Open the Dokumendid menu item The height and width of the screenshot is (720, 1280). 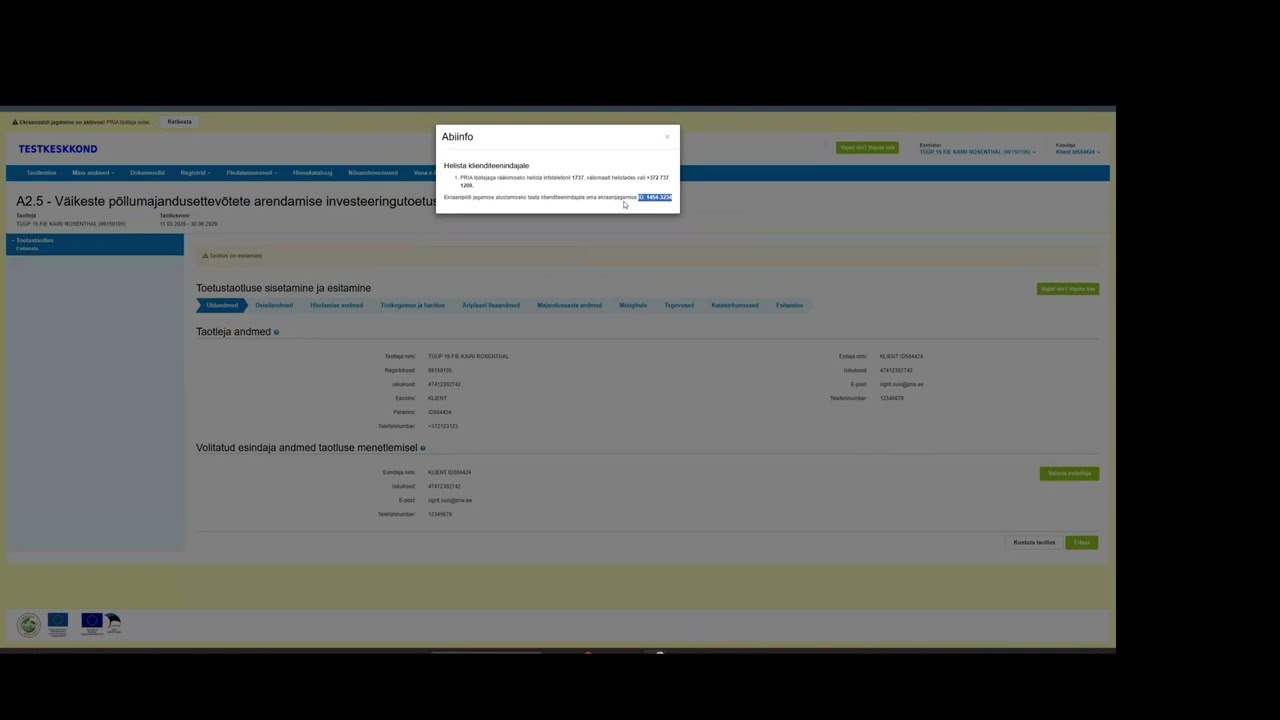coord(147,173)
